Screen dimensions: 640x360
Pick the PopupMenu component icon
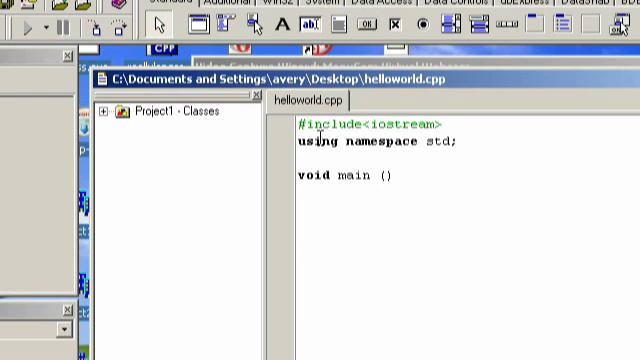[255, 24]
